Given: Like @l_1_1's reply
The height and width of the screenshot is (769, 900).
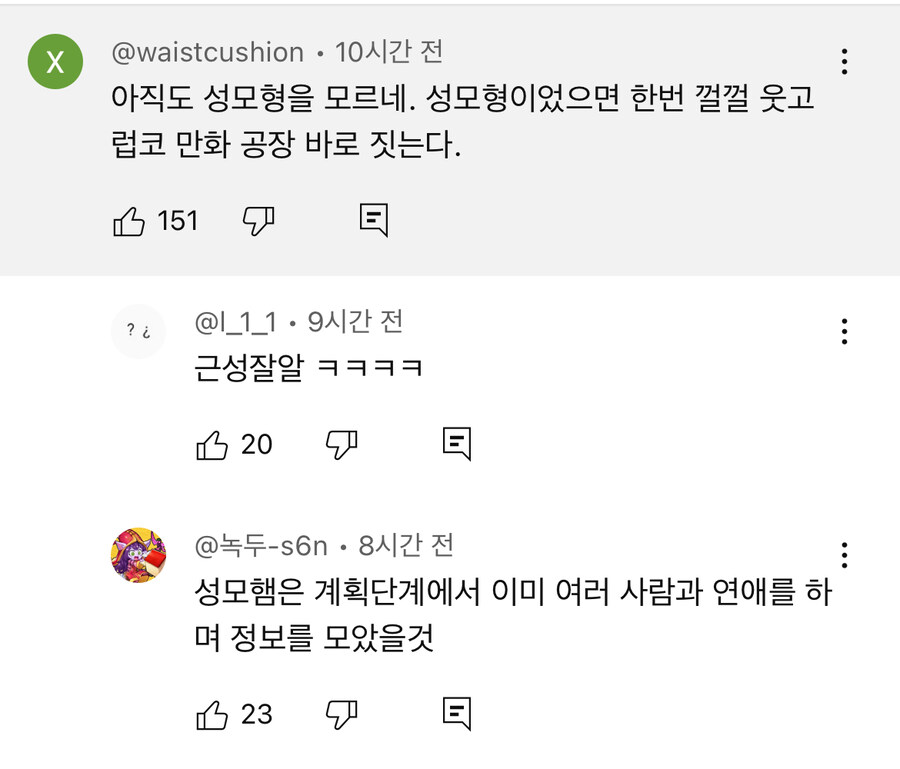Looking at the screenshot, I should 215,444.
